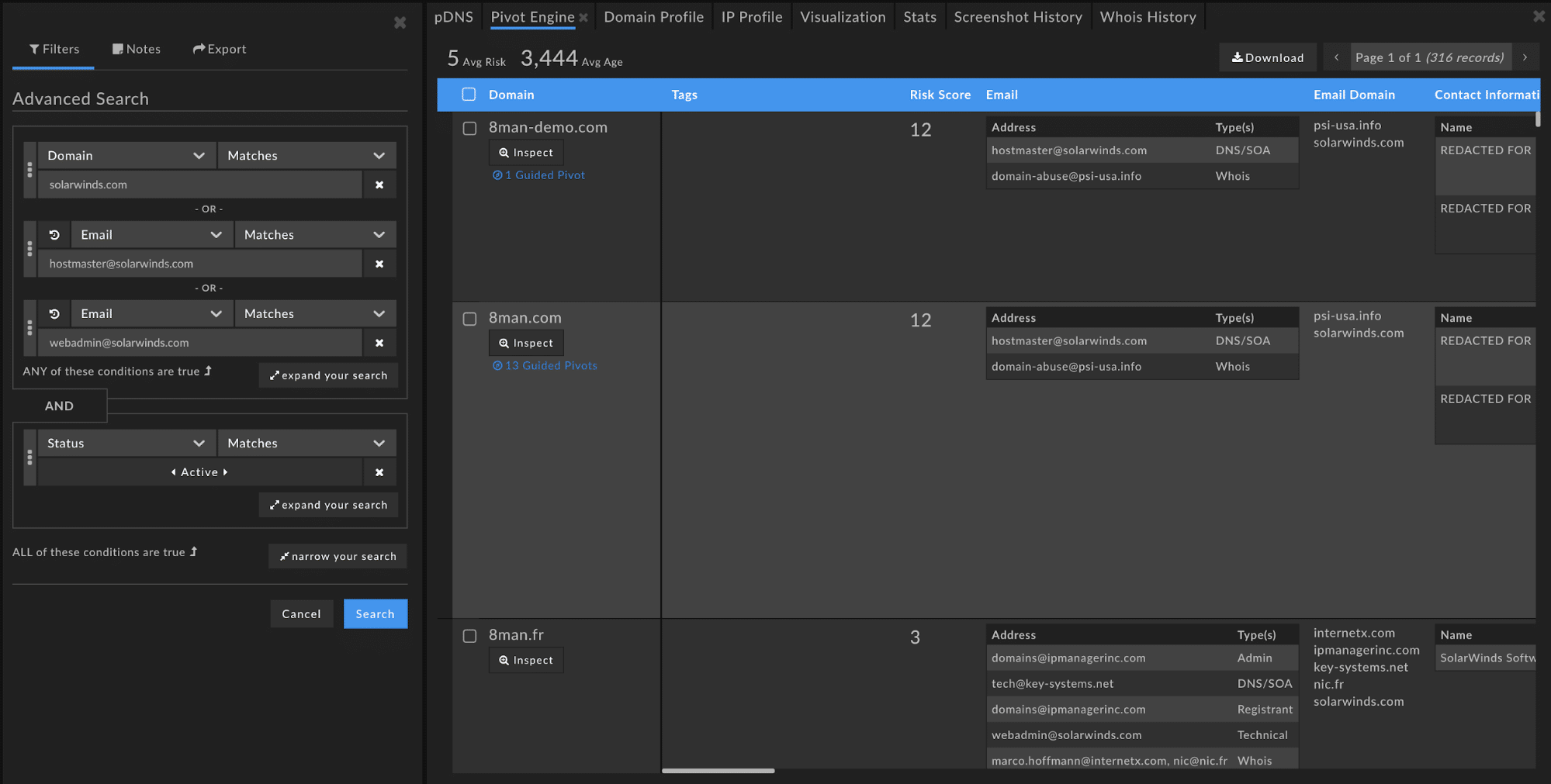Open the Matches dropdown for the Domain condition
The image size is (1551, 784).
tap(306, 156)
